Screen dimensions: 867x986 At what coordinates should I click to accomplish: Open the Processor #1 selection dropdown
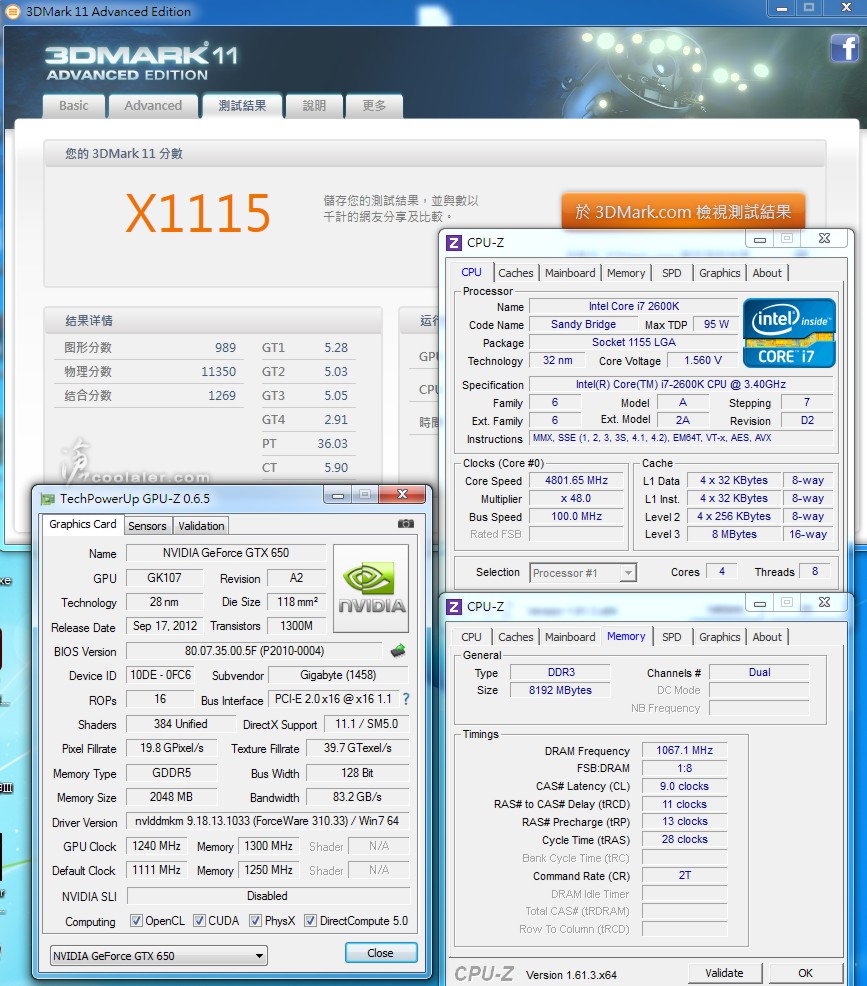click(x=583, y=573)
